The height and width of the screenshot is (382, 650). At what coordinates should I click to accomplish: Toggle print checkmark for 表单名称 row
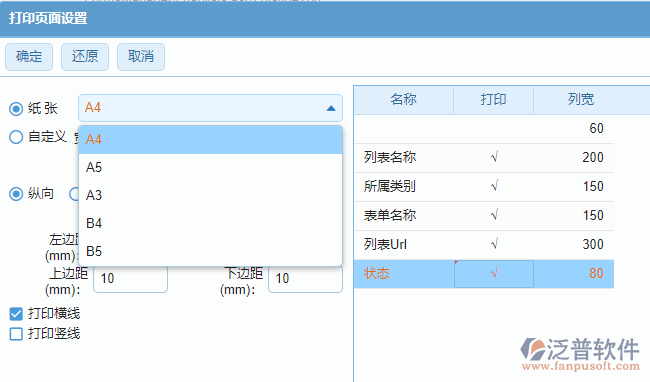(x=494, y=215)
